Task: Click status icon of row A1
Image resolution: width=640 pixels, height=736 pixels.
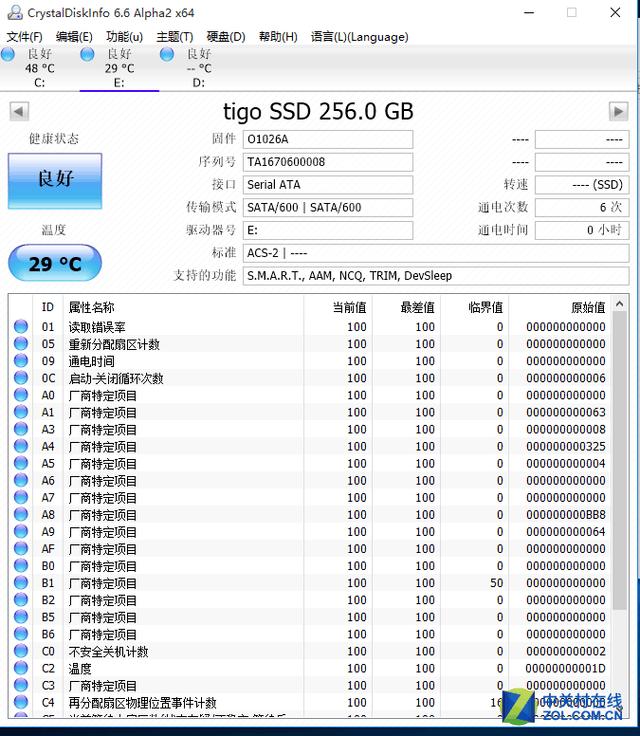Action: tap(21, 412)
